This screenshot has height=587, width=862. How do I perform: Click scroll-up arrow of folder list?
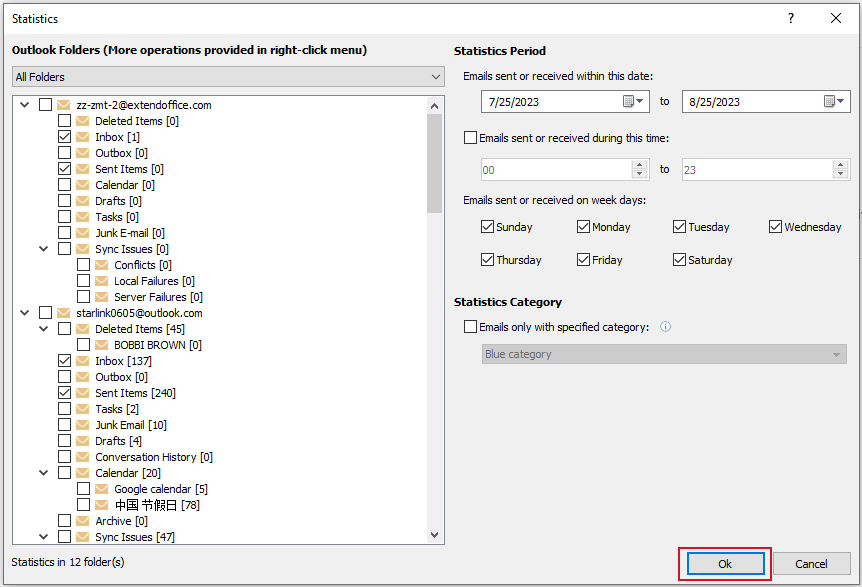(x=434, y=106)
